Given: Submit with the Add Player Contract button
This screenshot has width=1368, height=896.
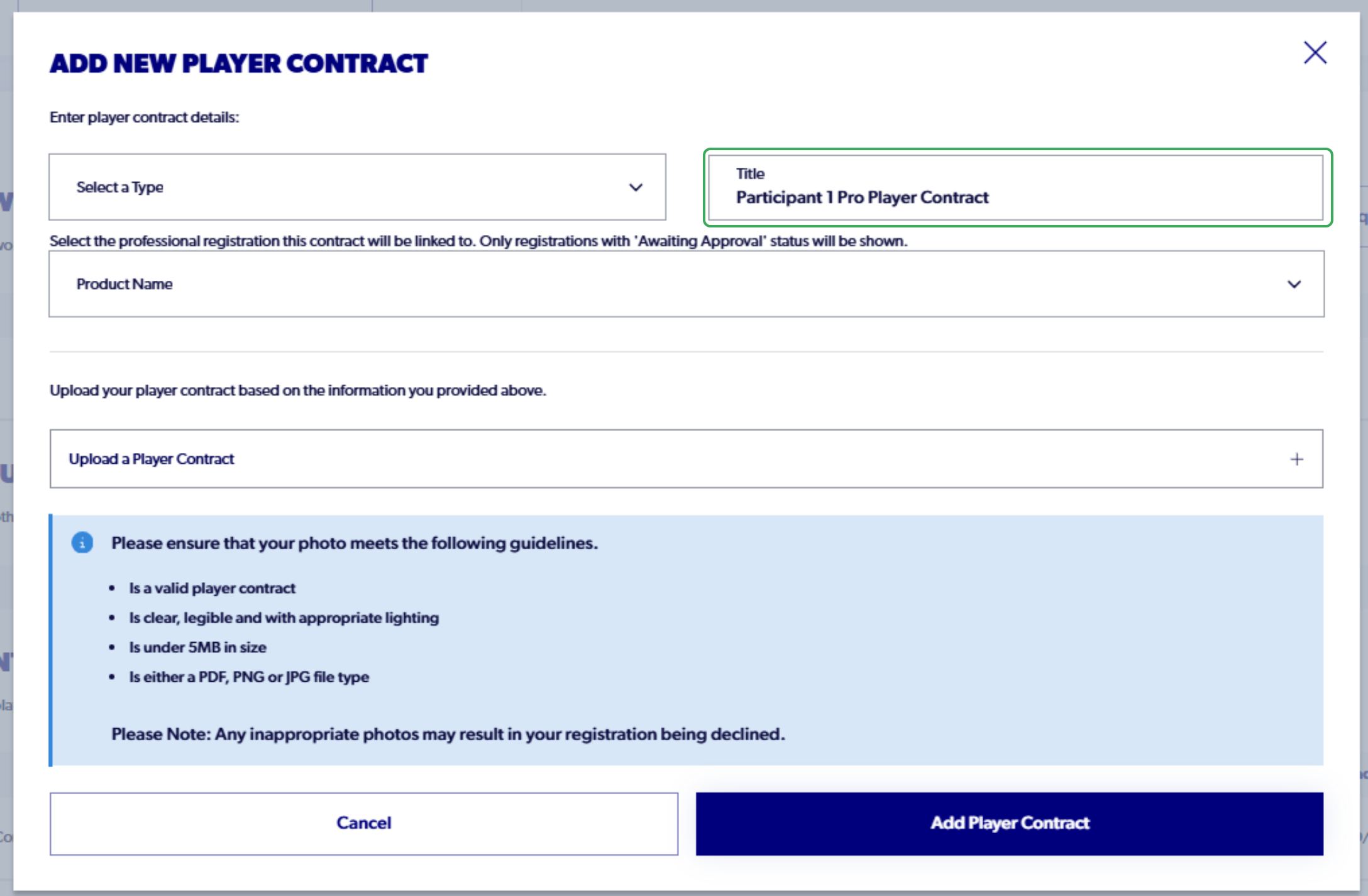Looking at the screenshot, I should (x=1010, y=823).
